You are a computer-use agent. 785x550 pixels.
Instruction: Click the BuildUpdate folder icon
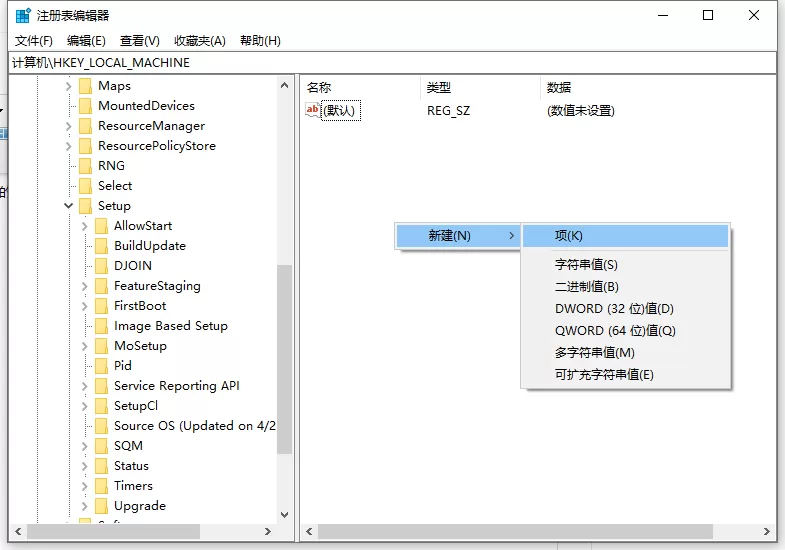click(x=102, y=246)
